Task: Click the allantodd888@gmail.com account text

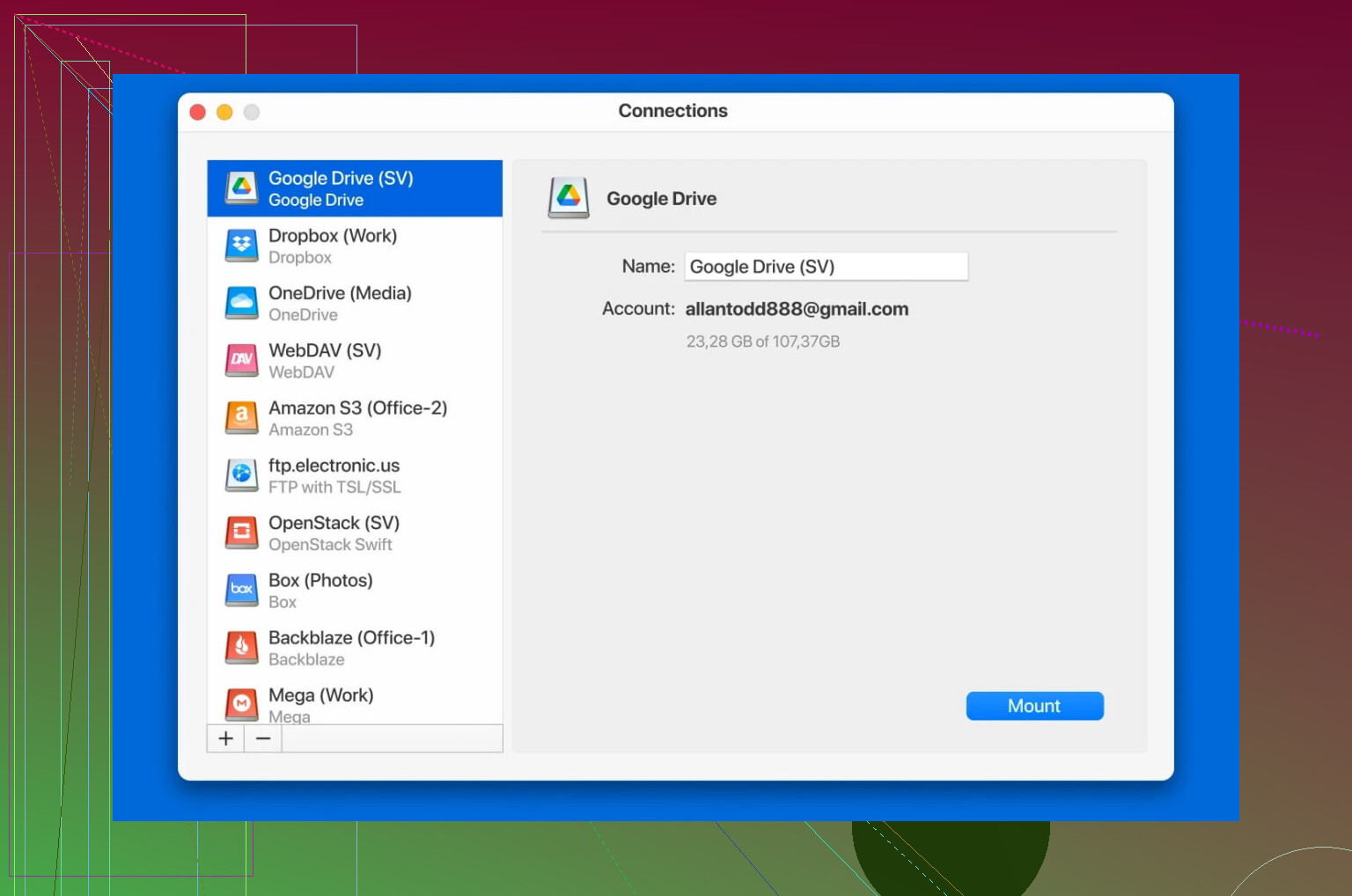Action: point(797,309)
